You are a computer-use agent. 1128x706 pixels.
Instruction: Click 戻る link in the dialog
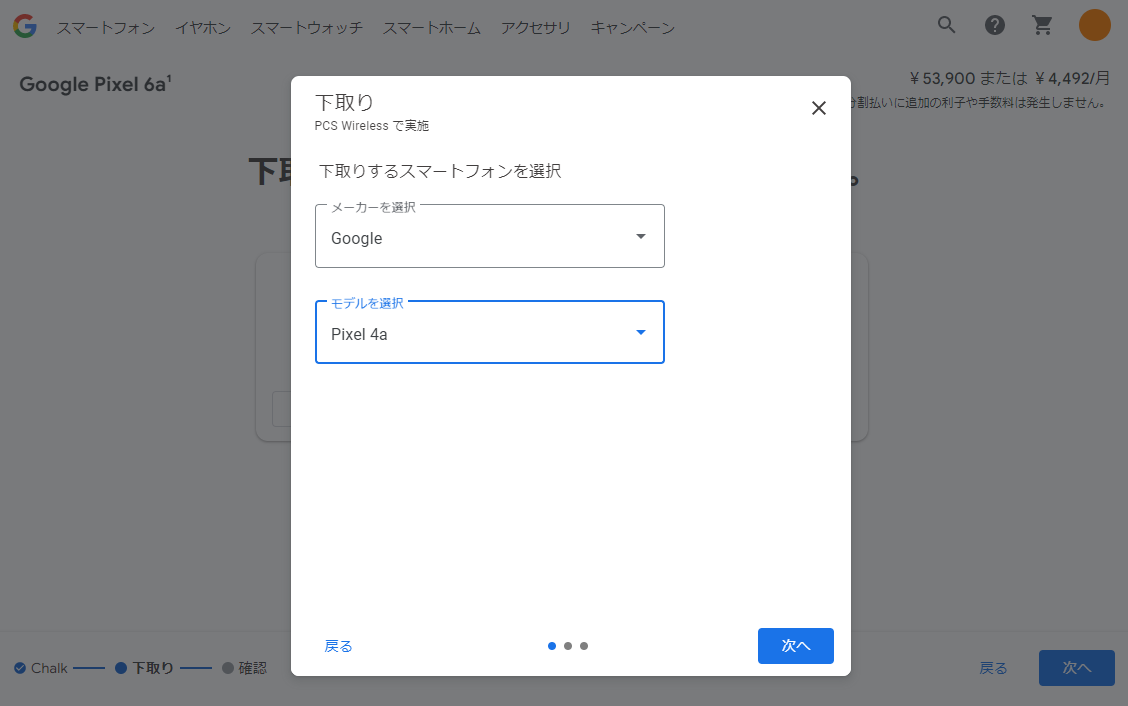(338, 646)
